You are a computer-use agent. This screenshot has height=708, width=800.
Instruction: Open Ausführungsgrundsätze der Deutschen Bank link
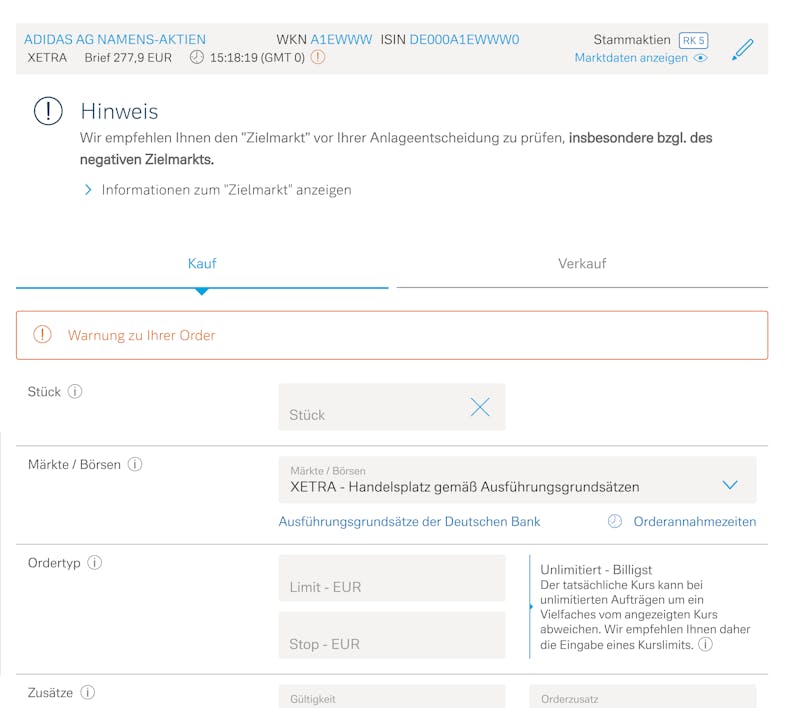click(x=409, y=521)
